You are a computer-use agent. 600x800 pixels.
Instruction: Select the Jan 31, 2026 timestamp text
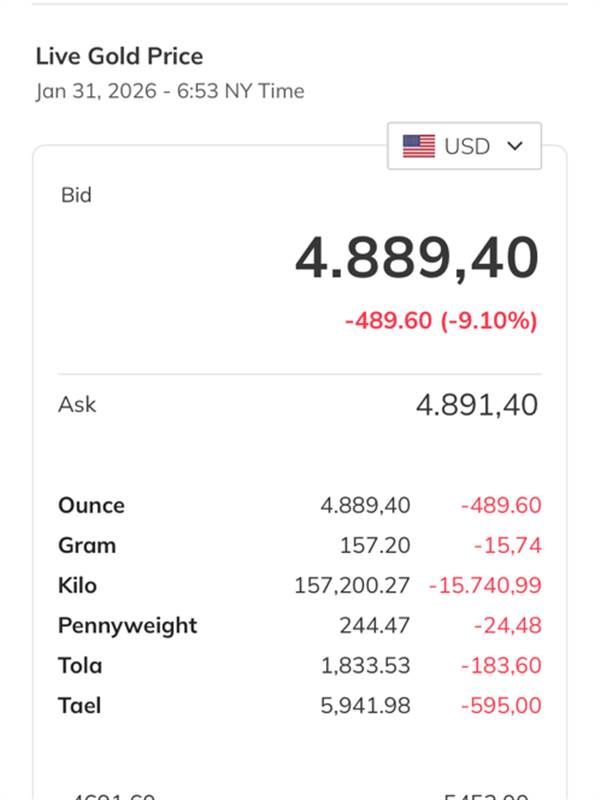170,91
